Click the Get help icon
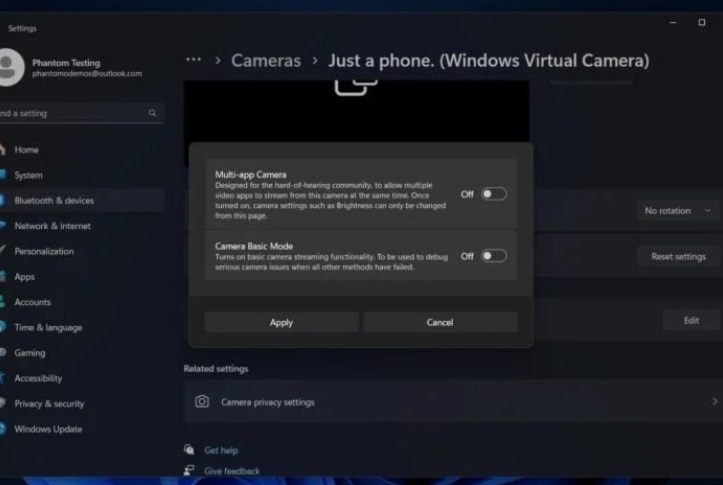 click(189, 450)
